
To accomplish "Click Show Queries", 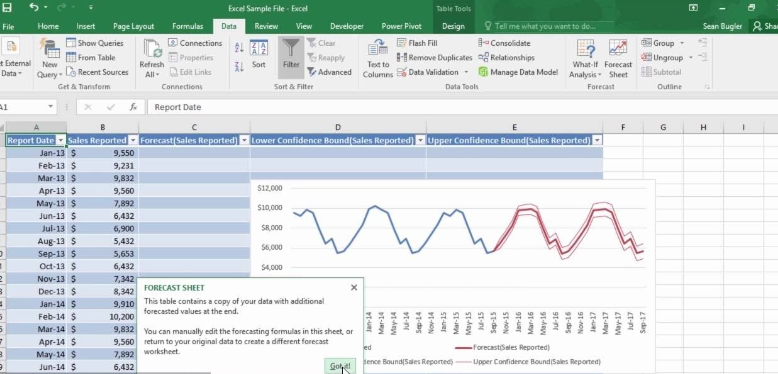I will coord(95,43).
